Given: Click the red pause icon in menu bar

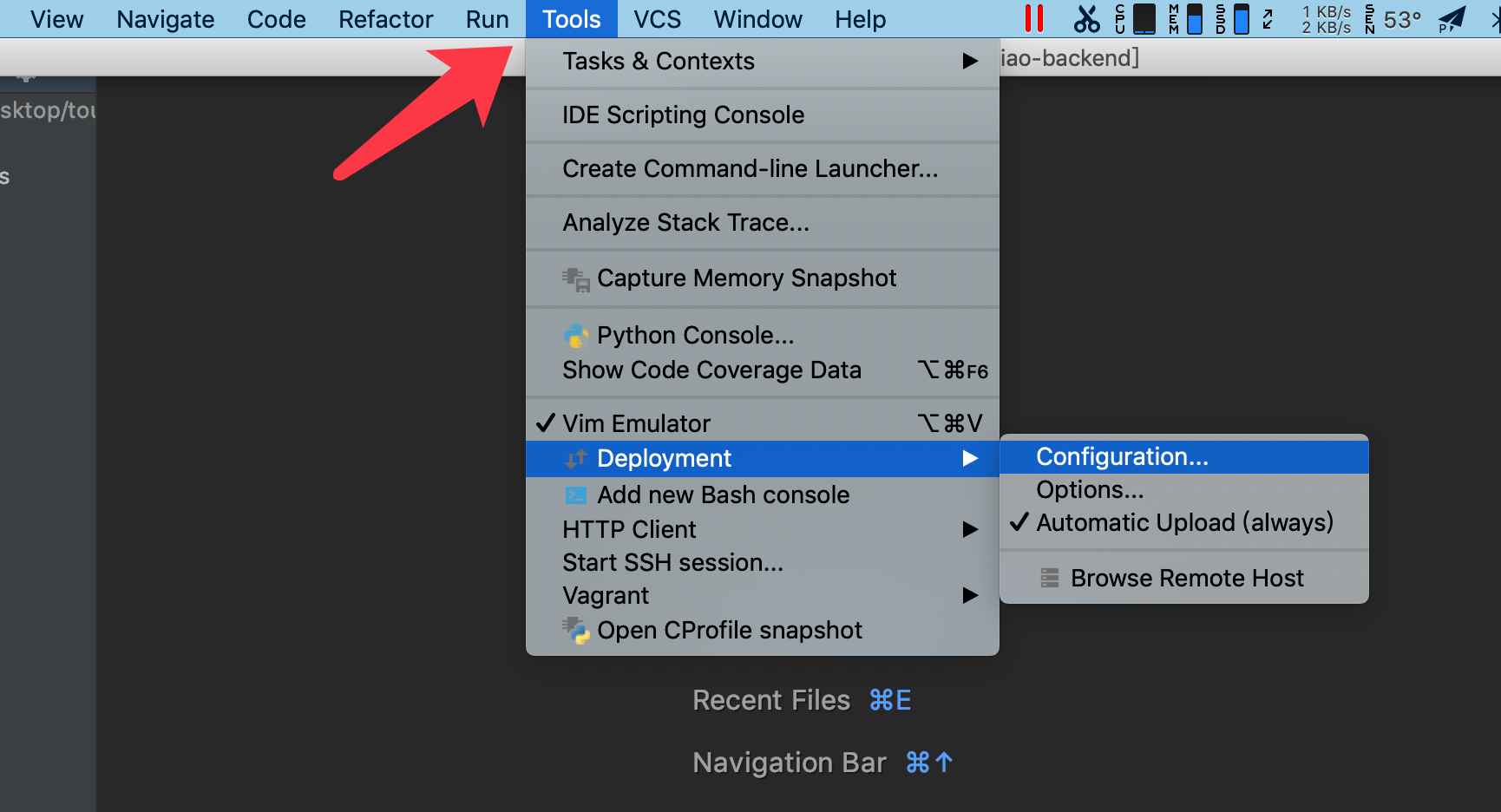Looking at the screenshot, I should [x=1033, y=18].
